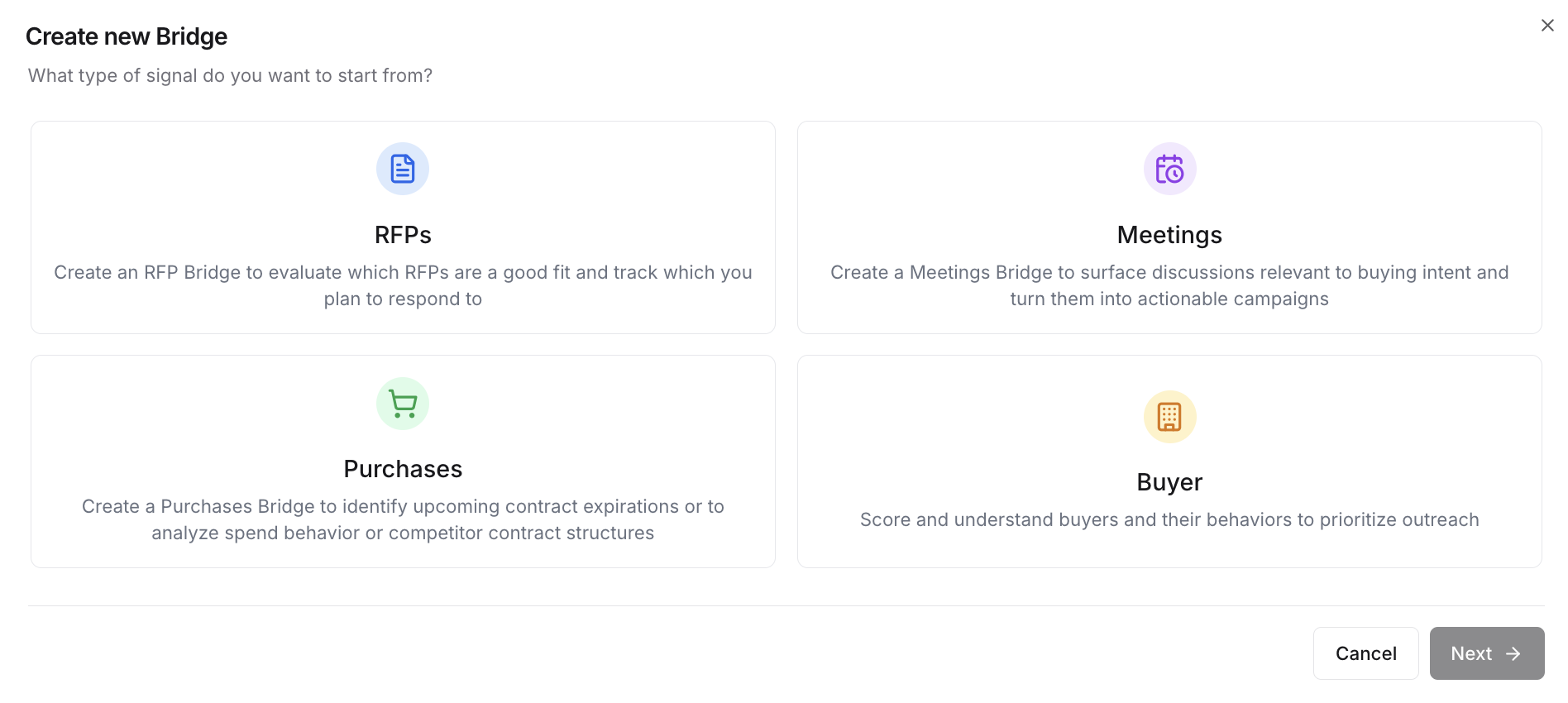Click the Buyer building icon
The image size is (1568, 703).
click(1169, 417)
